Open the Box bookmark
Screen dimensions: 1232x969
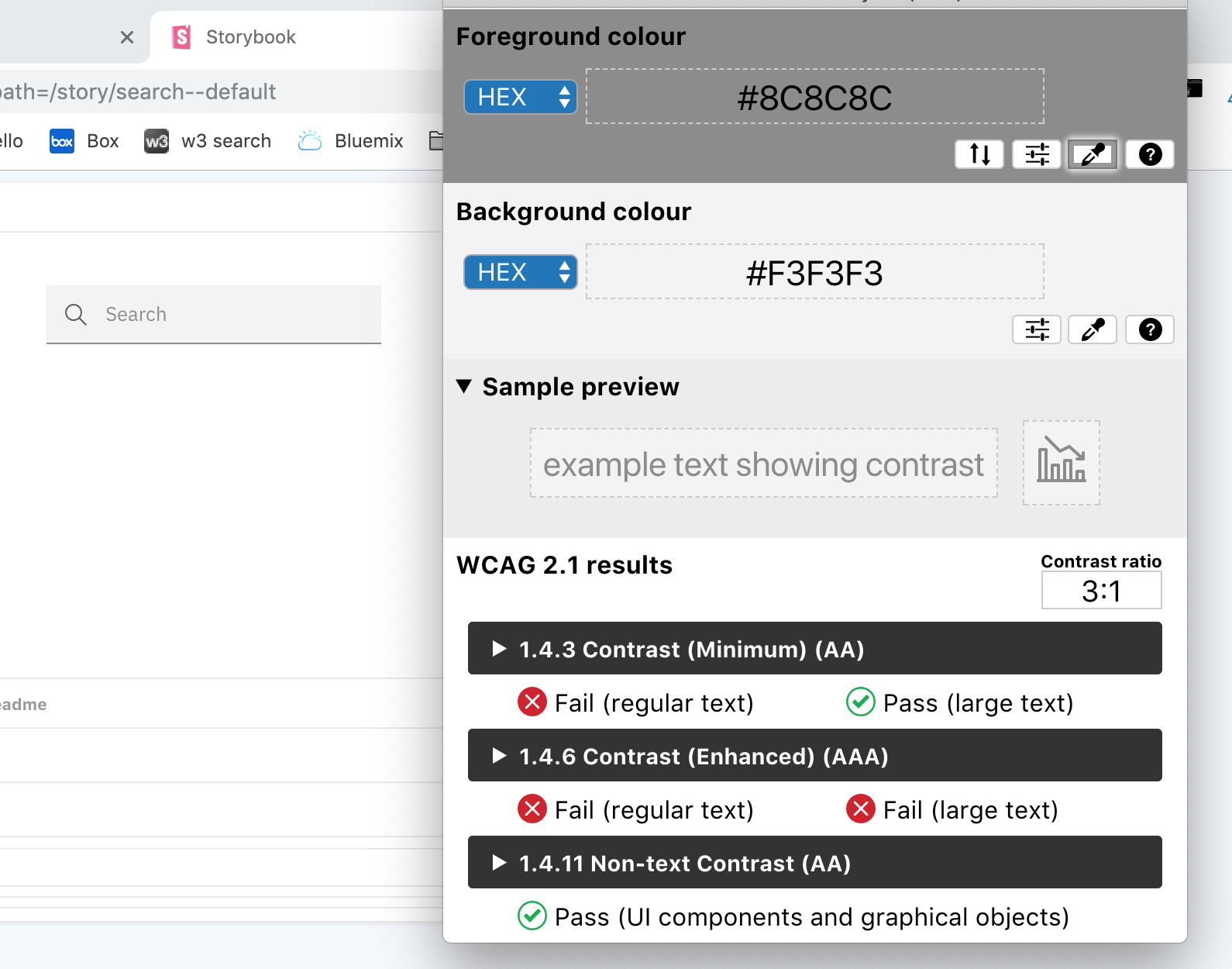coord(84,141)
